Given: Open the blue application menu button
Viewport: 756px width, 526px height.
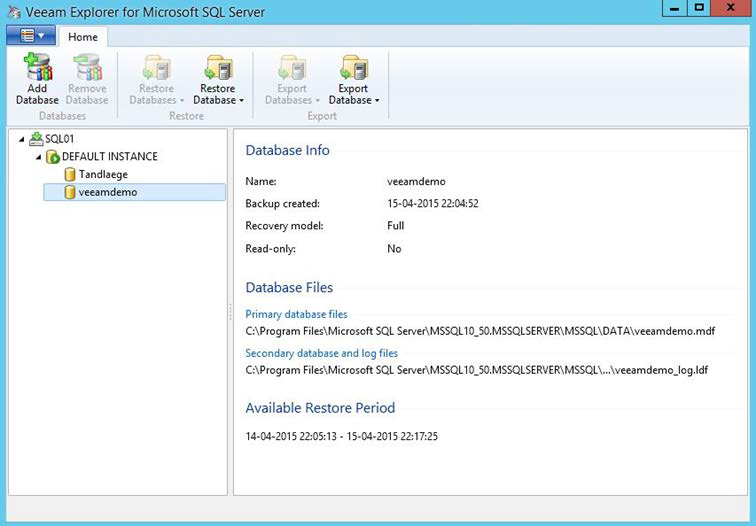Looking at the screenshot, I should click(x=31, y=36).
